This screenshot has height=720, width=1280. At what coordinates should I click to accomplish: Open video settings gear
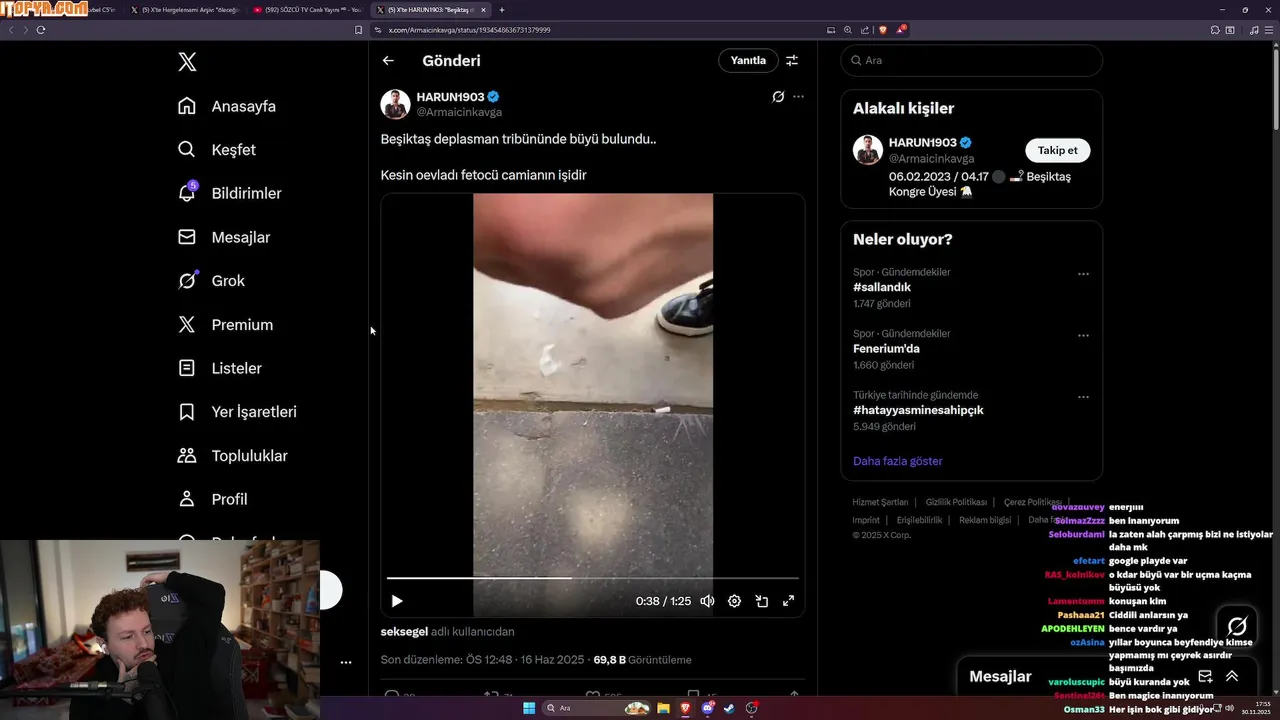point(734,601)
